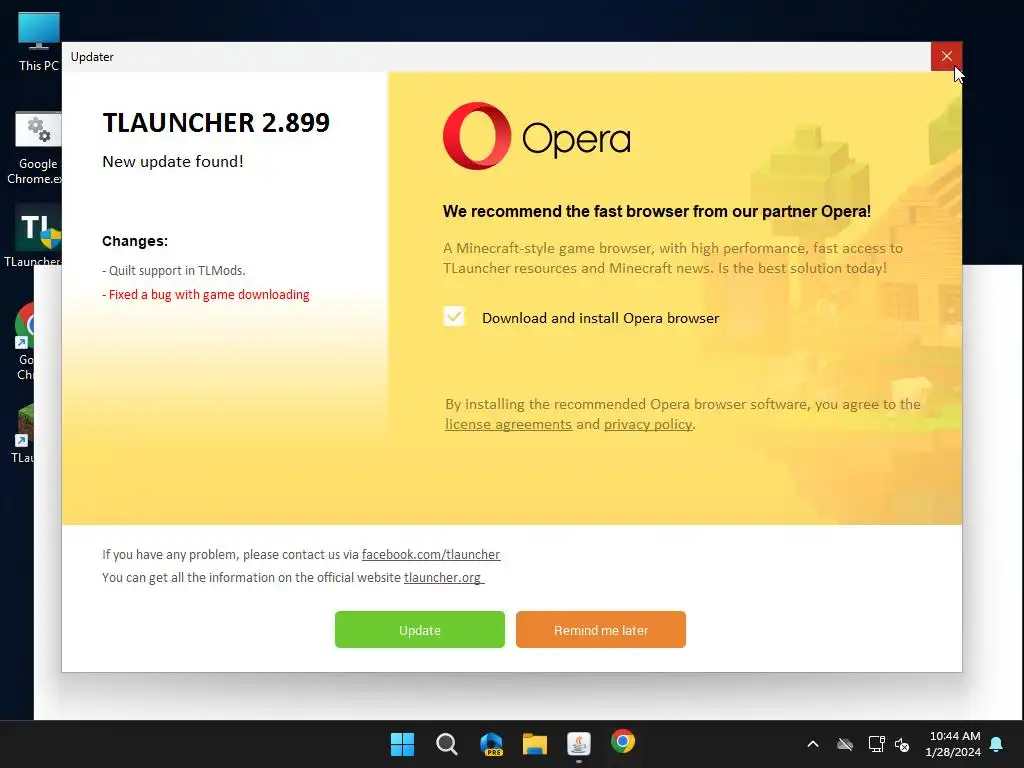Click the Opera recommendation headline

point(656,211)
